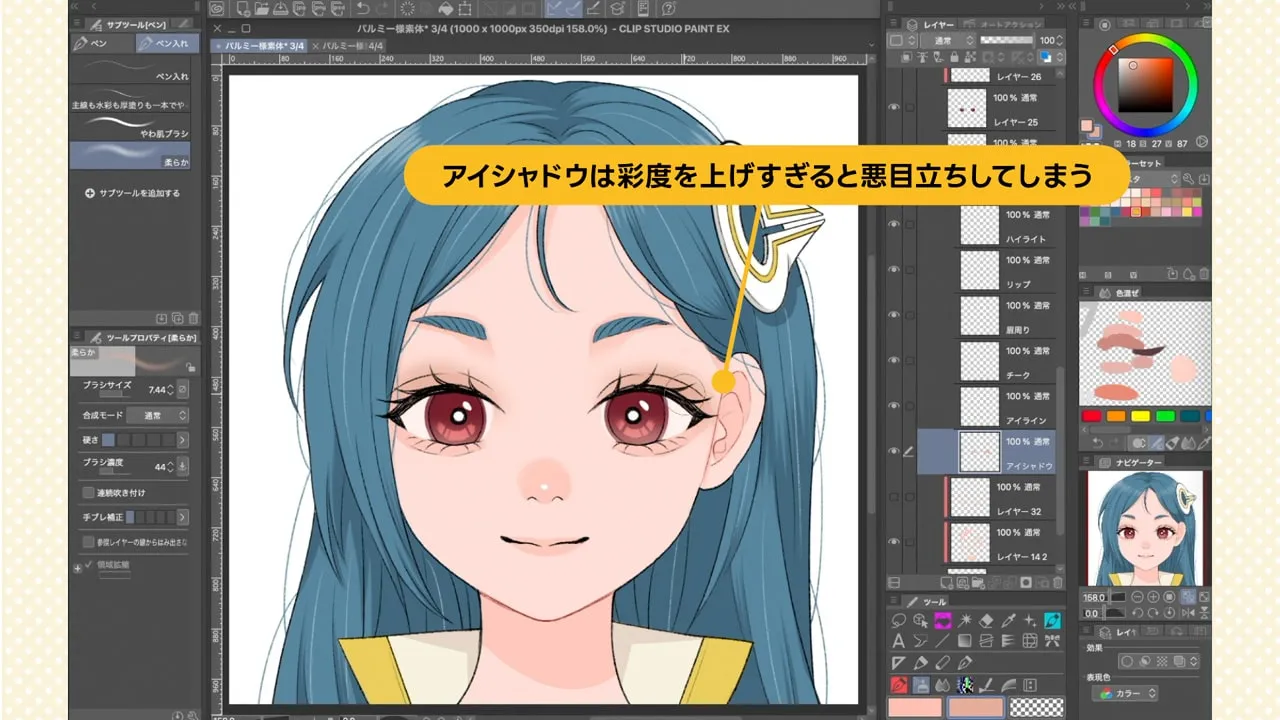Select the red pen tool icon
Screen dimensions: 1280x720
point(899,685)
